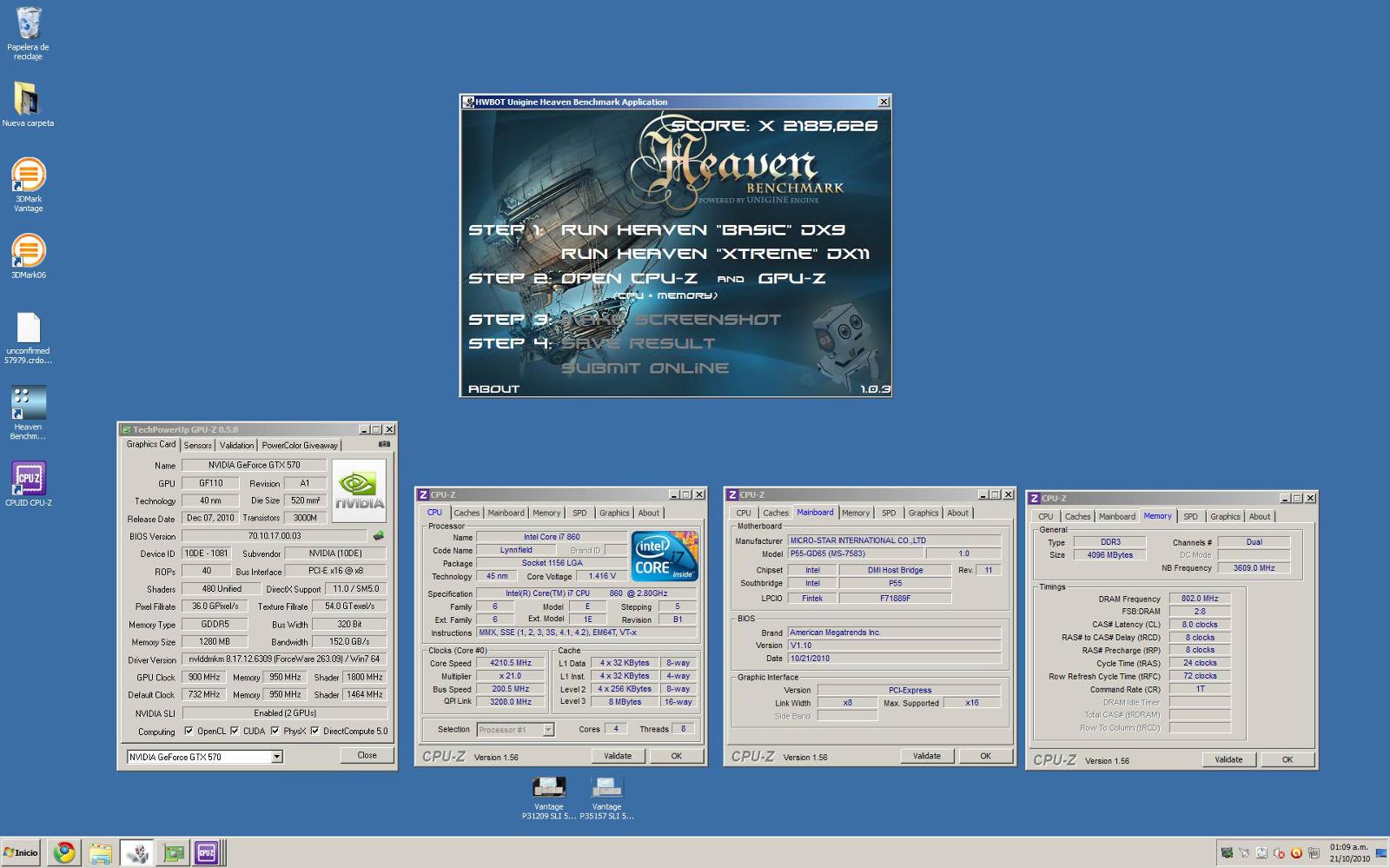This screenshot has height=868, width=1390.
Task: Click the P55-GD65 (MS-7583) model field
Action: tap(855, 553)
